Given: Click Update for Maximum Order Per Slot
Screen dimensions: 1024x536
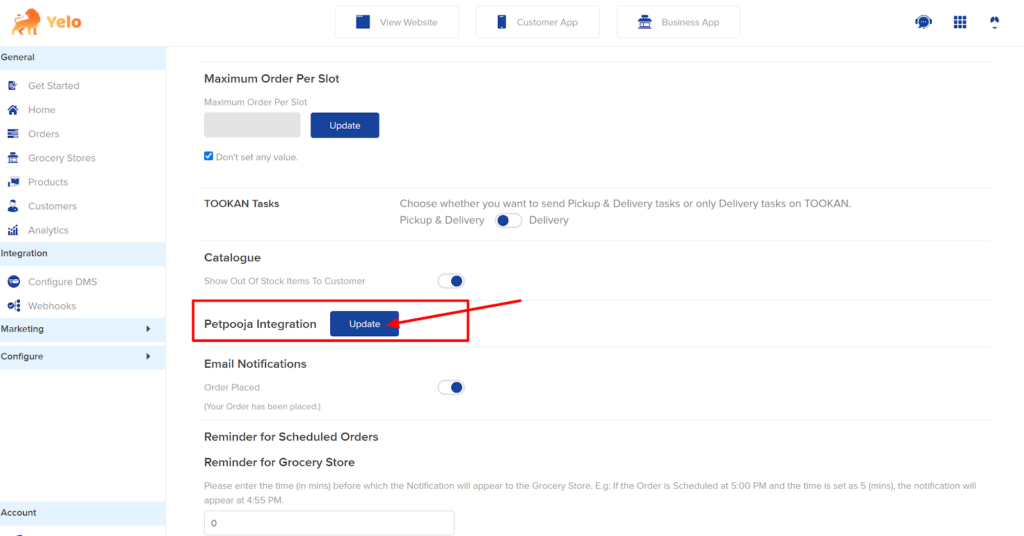Looking at the screenshot, I should click(x=345, y=125).
